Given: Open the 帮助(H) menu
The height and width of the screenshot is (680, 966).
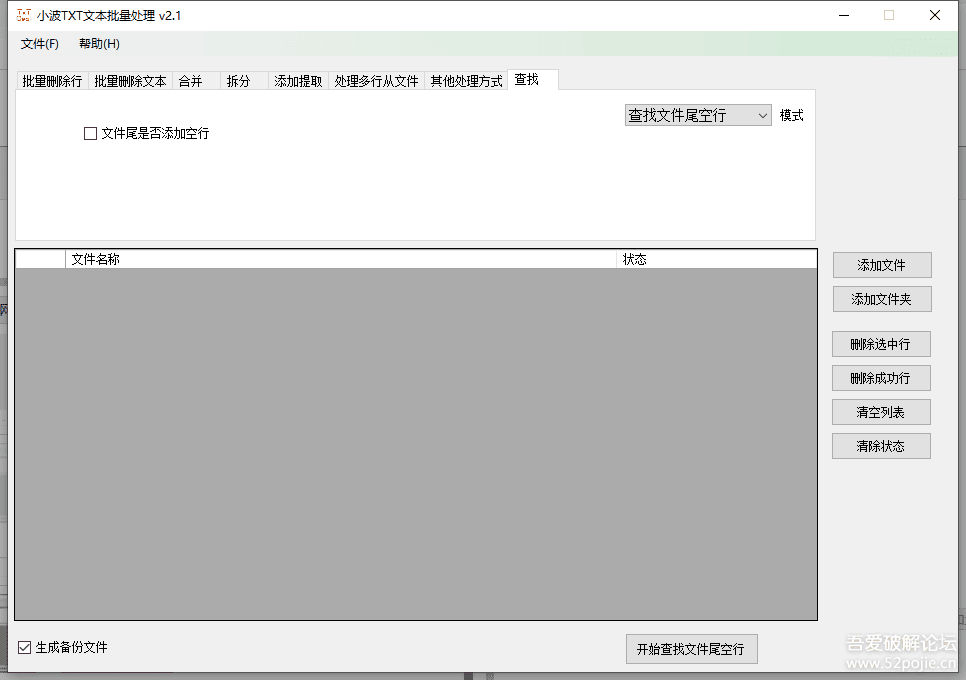Looking at the screenshot, I should click(98, 44).
